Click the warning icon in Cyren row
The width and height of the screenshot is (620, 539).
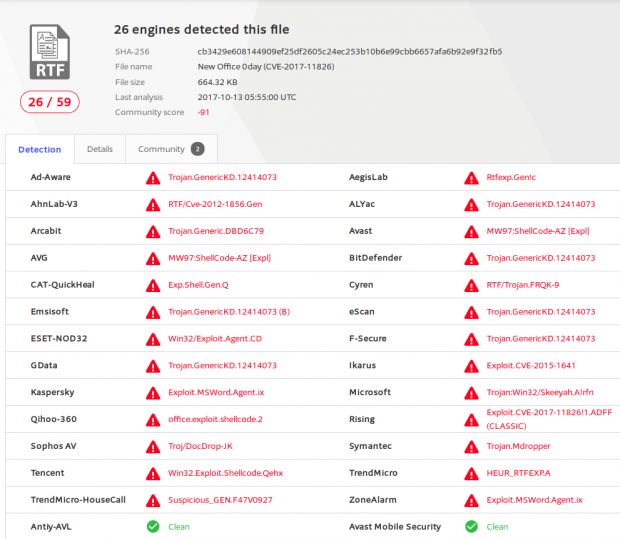(471, 286)
